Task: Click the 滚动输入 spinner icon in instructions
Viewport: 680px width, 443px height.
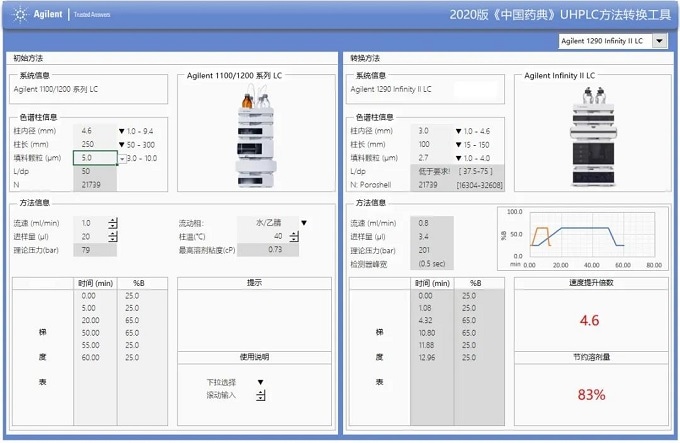Action: [260, 396]
